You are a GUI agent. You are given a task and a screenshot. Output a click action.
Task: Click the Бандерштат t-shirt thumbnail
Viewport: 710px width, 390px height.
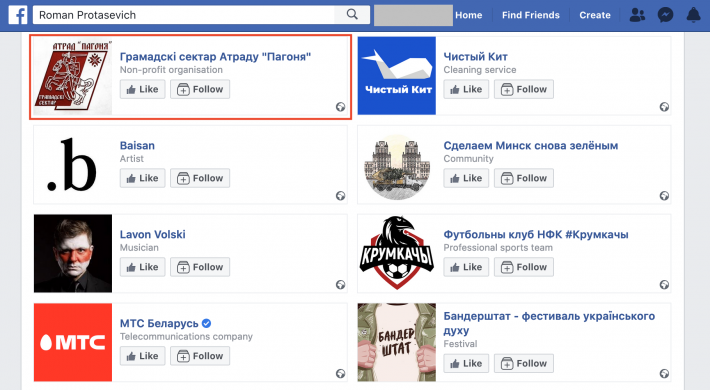(x=397, y=342)
